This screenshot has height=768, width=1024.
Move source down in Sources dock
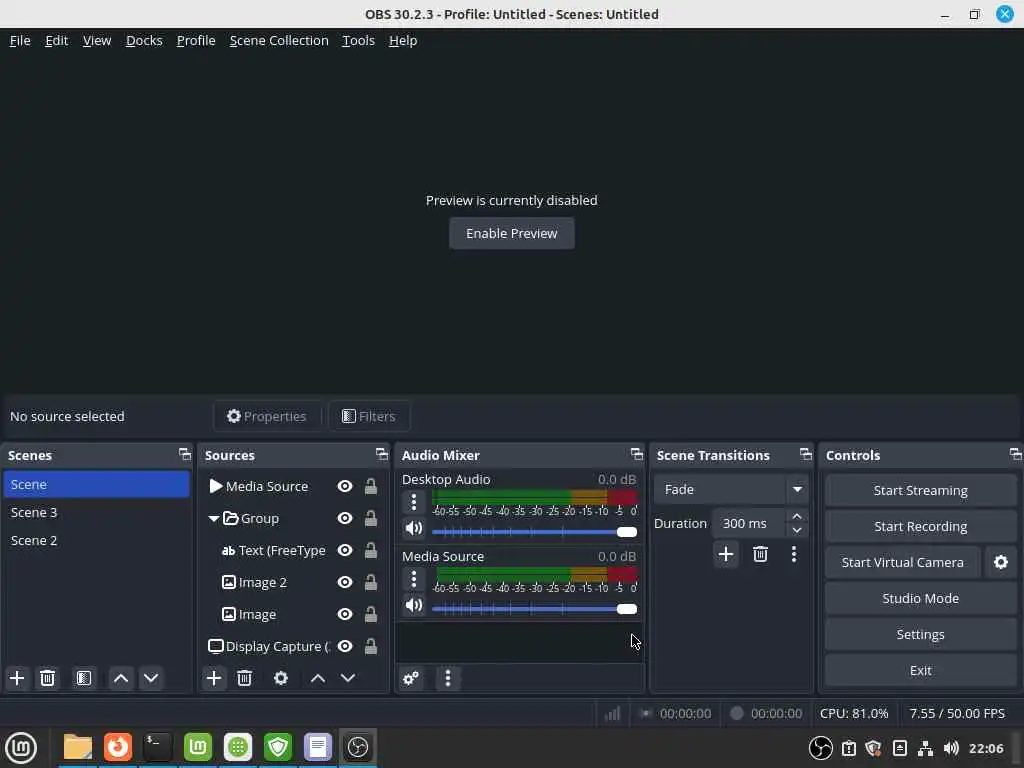pos(348,678)
